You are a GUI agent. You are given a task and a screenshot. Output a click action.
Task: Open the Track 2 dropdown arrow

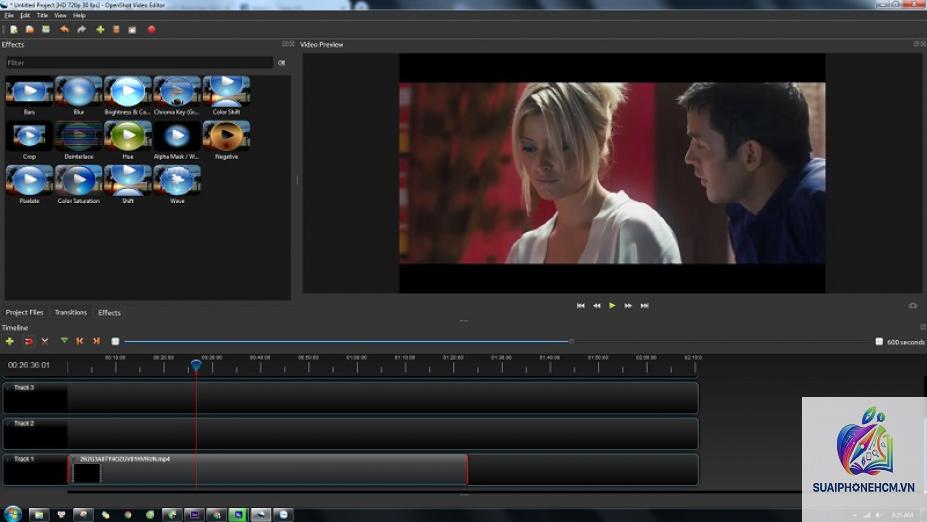(x=8, y=423)
